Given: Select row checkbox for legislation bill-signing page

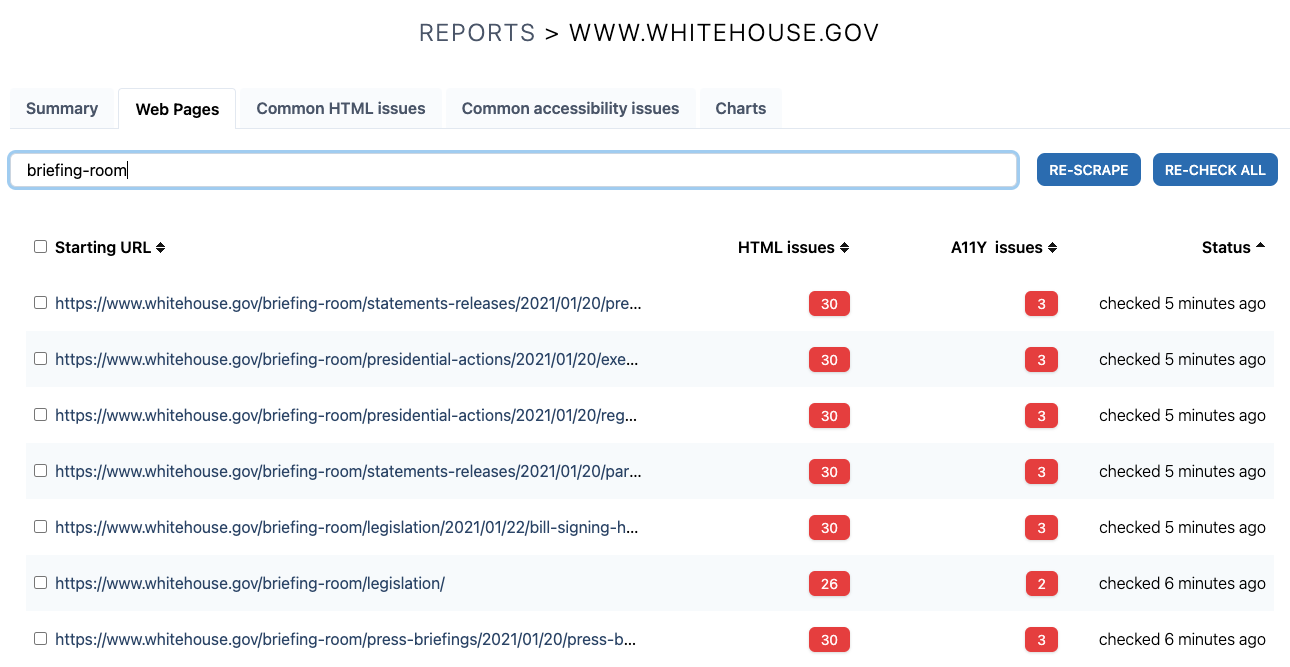Looking at the screenshot, I should pyautogui.click(x=40, y=526).
